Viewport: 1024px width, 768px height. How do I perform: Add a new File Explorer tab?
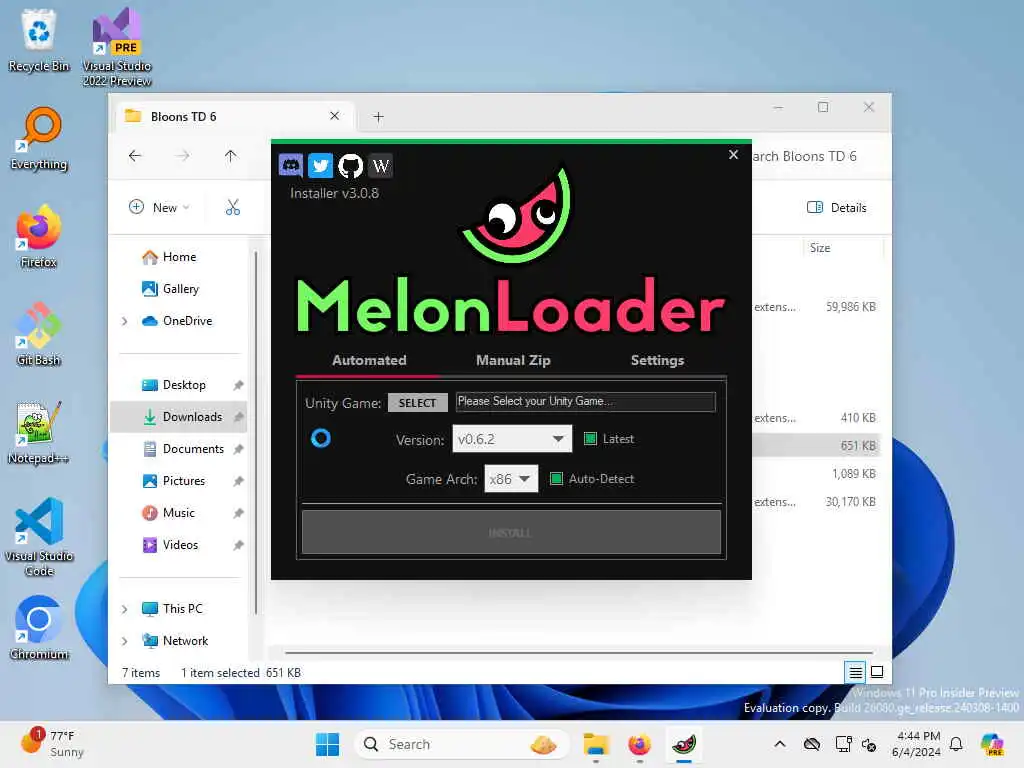point(378,117)
